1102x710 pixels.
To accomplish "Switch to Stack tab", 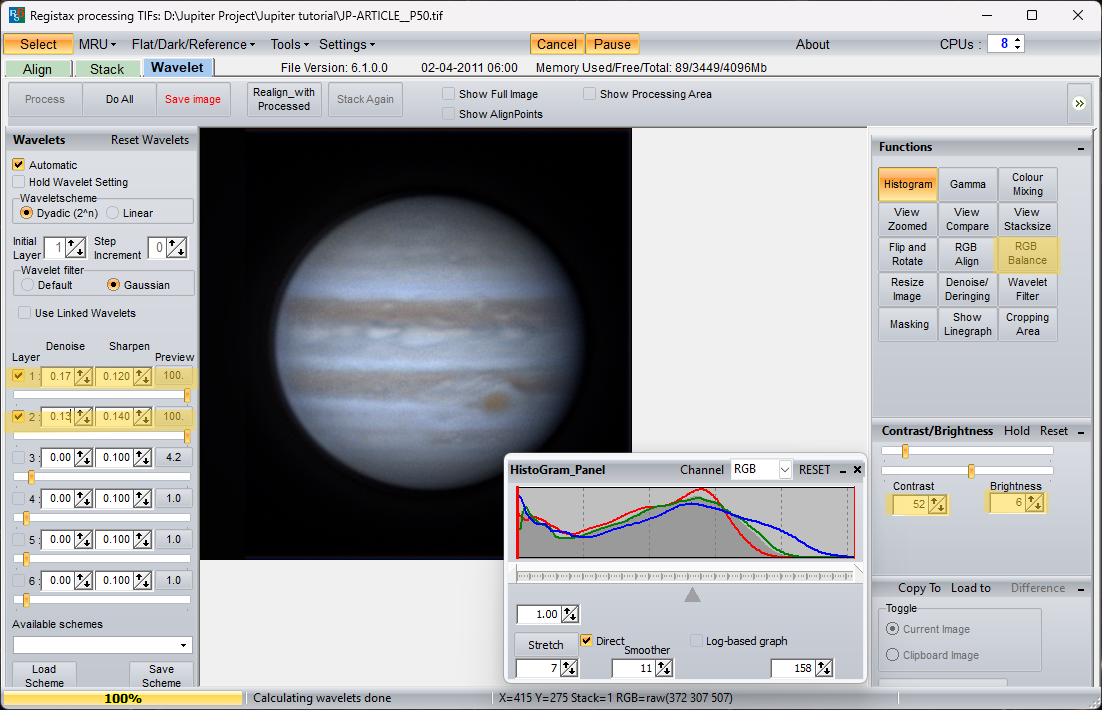I will 107,69.
